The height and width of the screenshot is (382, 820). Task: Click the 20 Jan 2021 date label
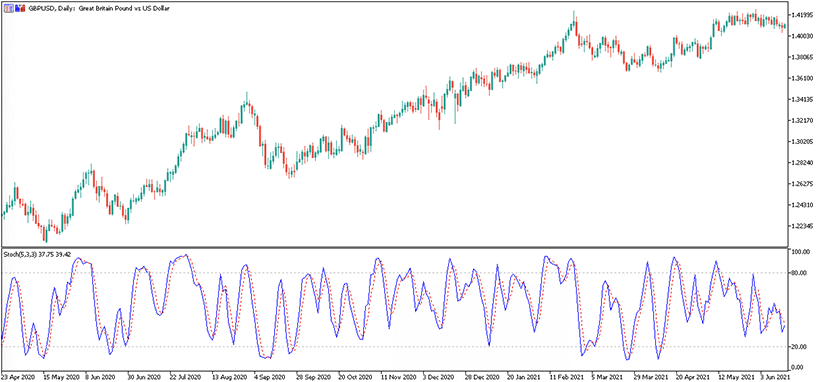coord(523,377)
